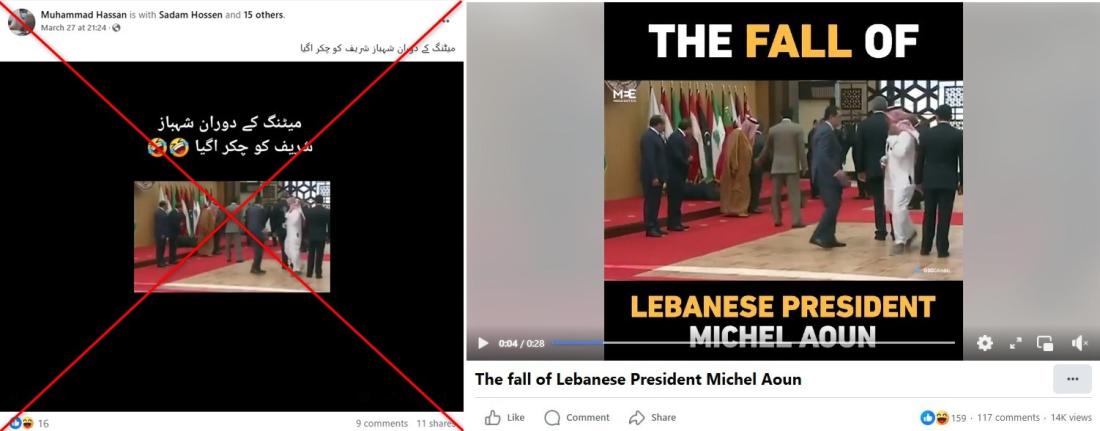Open picture-in-picture mini player
Image resolution: width=1100 pixels, height=431 pixels.
tap(1045, 343)
